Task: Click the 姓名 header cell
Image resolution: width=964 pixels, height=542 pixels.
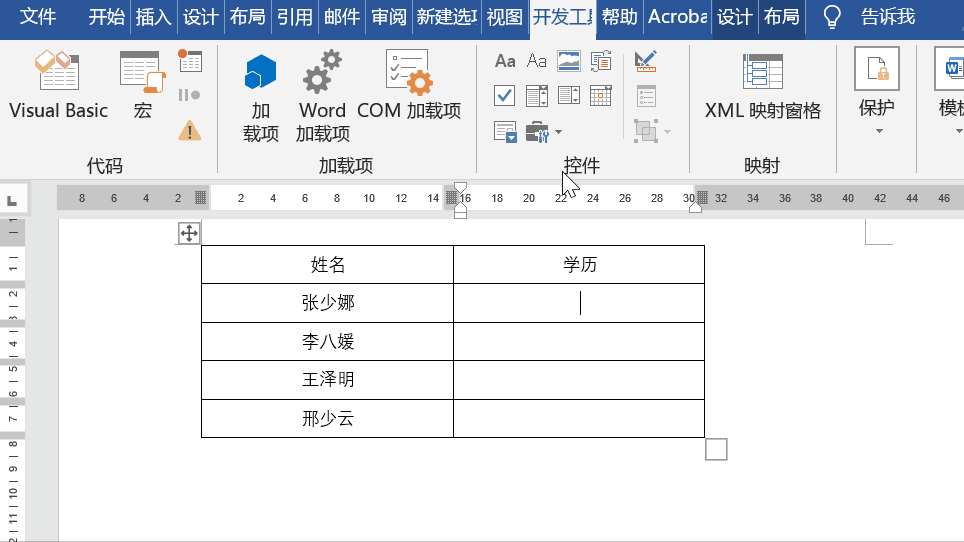Action: click(x=328, y=265)
